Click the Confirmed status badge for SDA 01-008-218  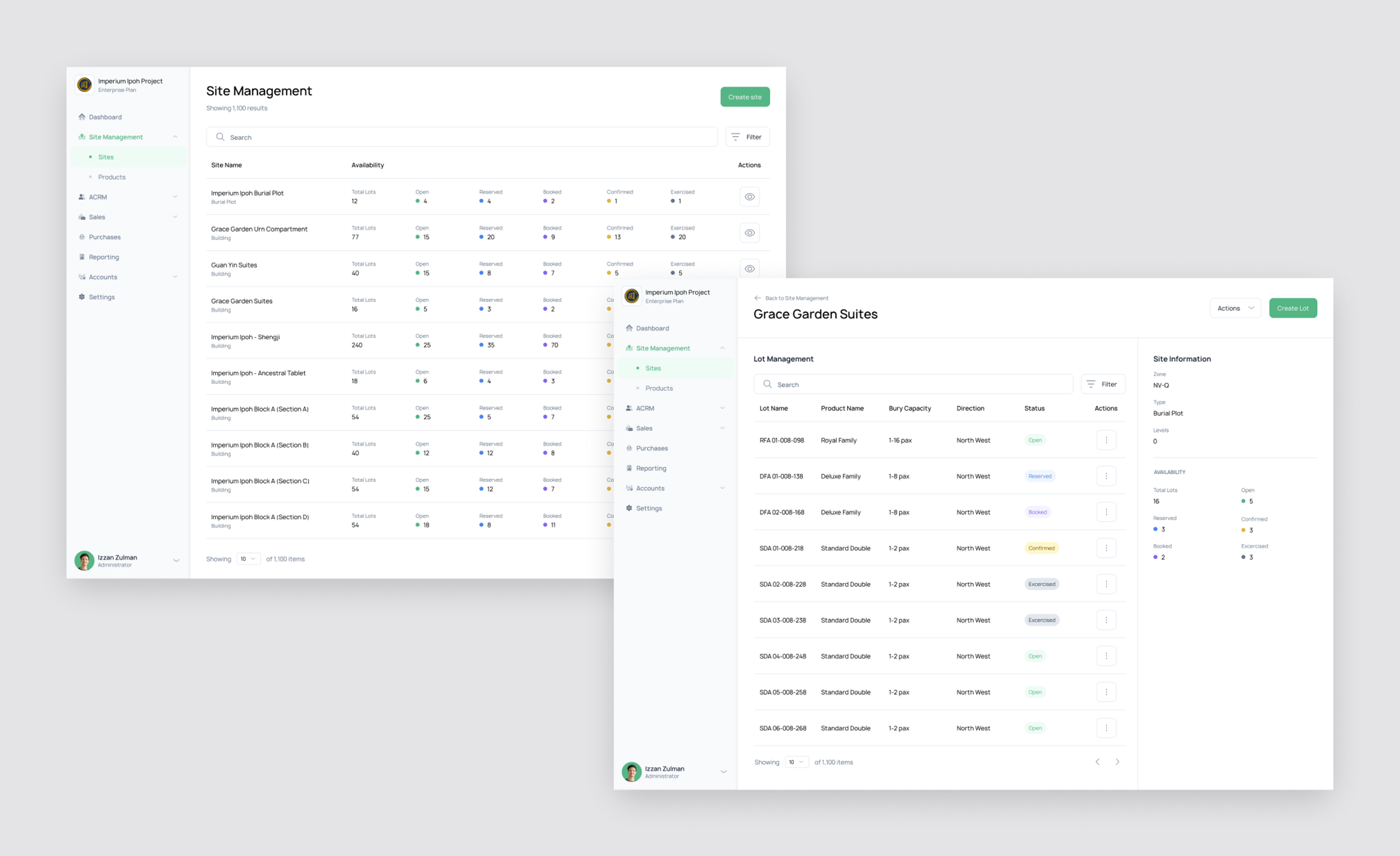[x=1041, y=548]
